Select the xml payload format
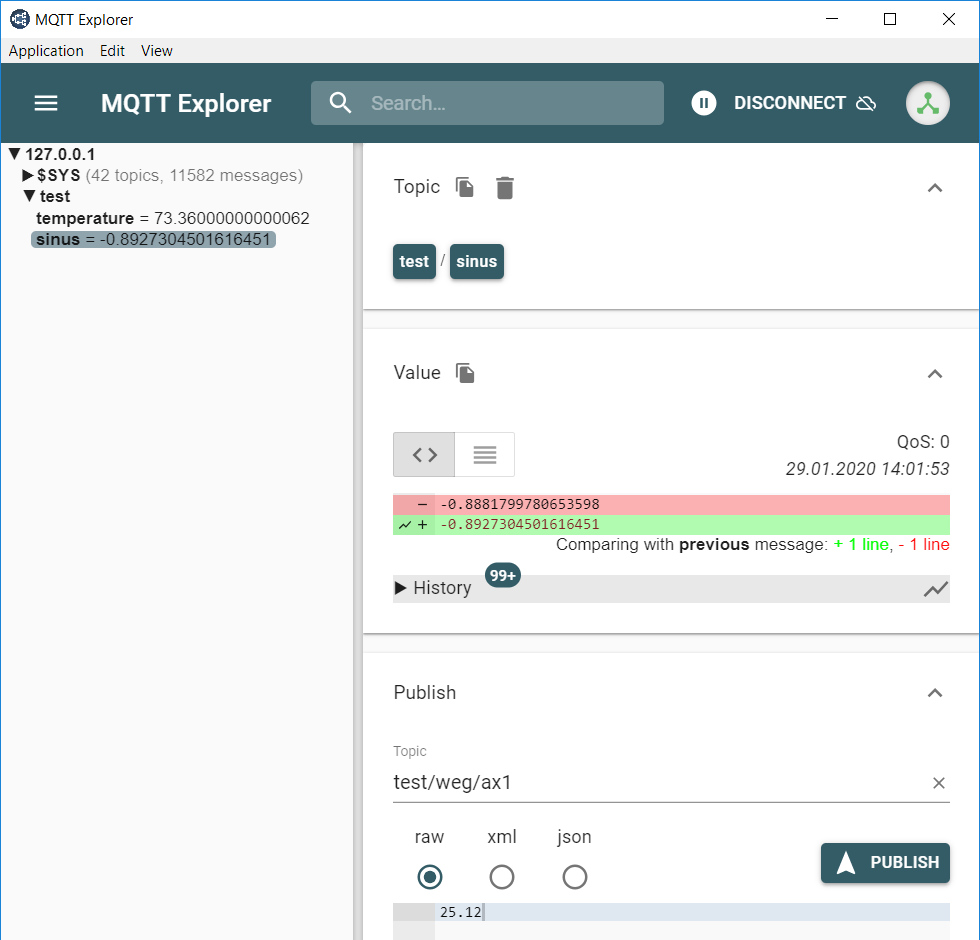 (x=502, y=877)
